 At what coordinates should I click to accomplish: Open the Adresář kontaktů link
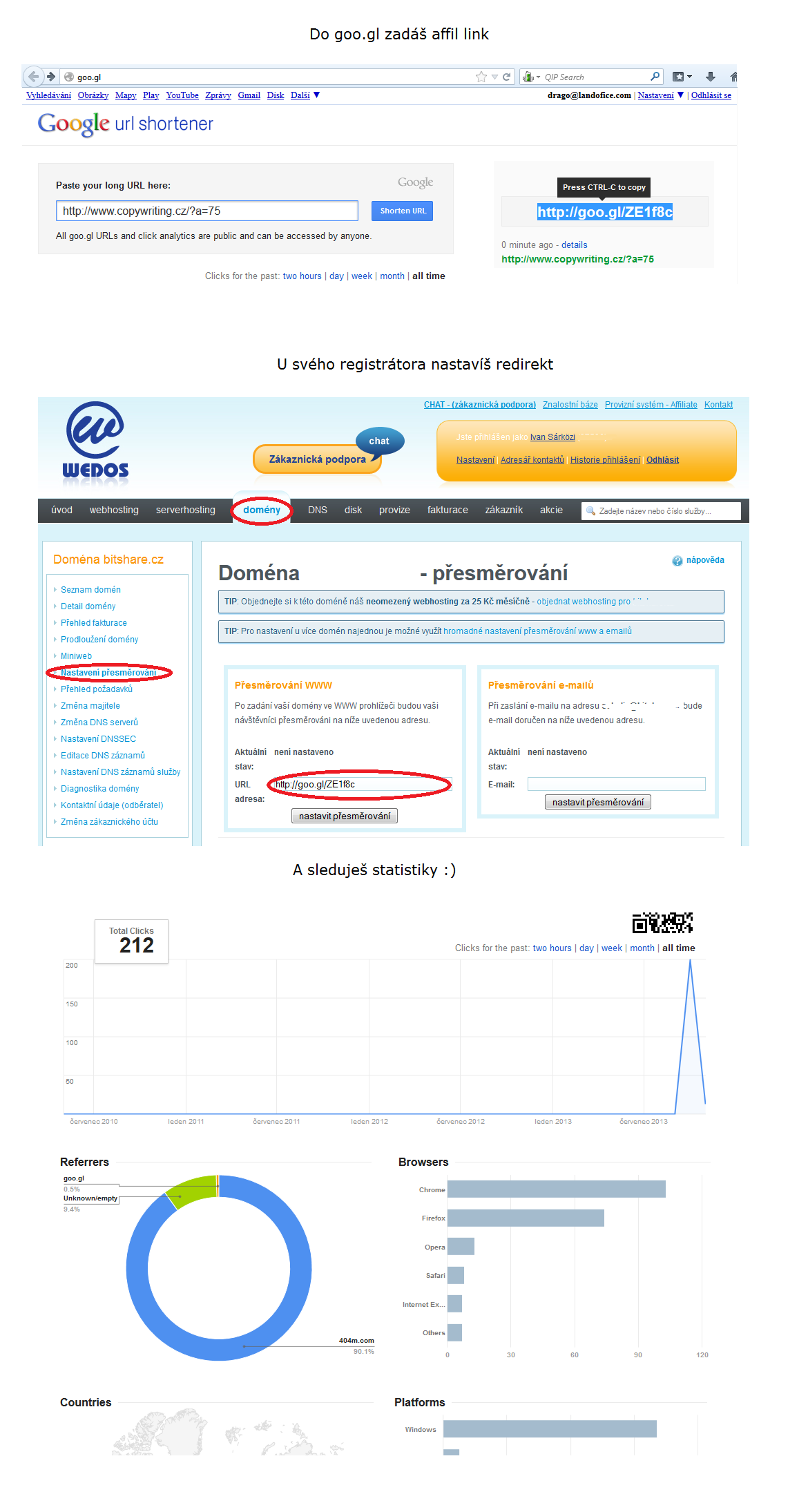tap(532, 460)
